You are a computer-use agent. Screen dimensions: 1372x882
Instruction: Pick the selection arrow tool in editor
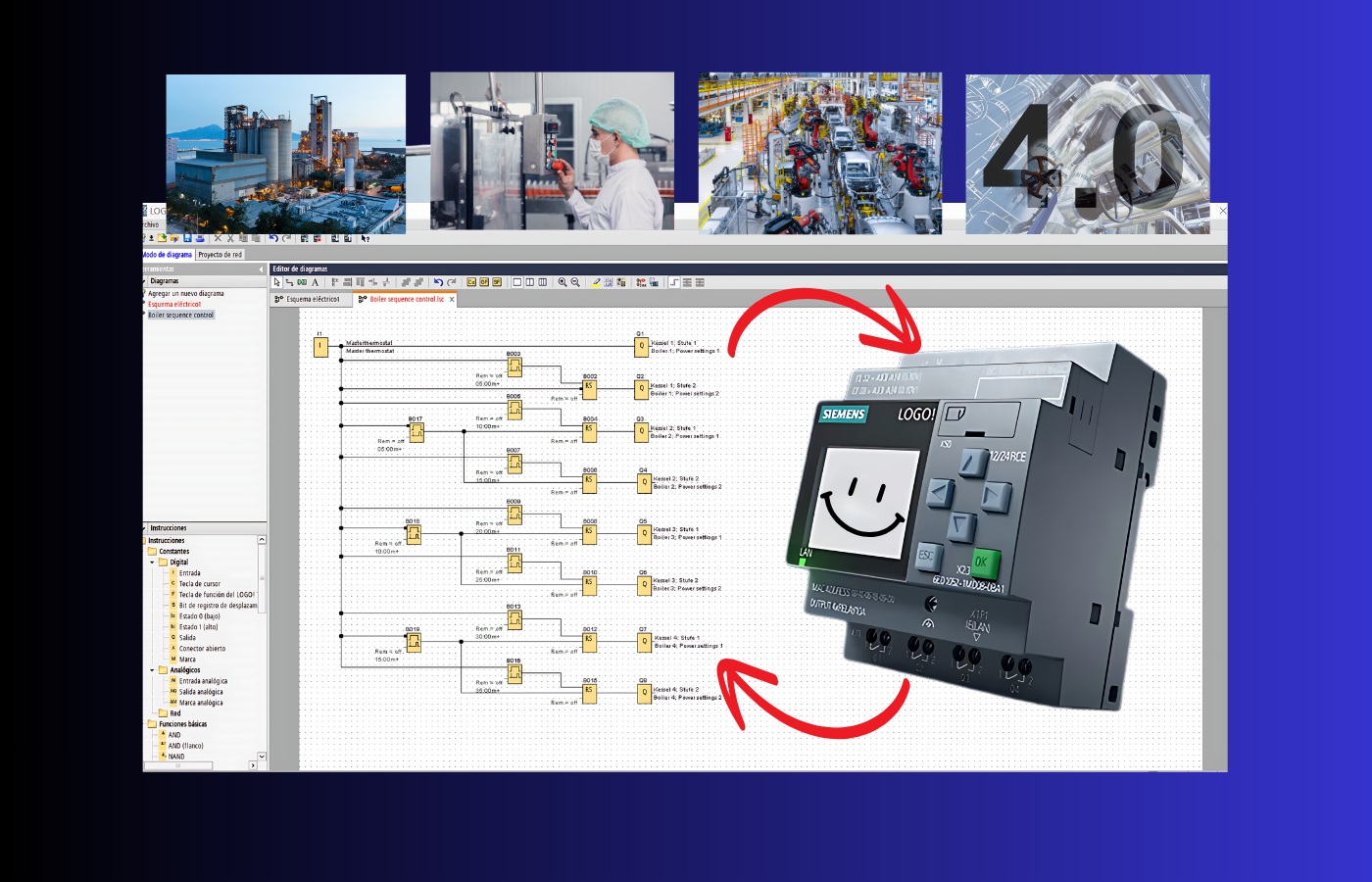click(x=276, y=282)
